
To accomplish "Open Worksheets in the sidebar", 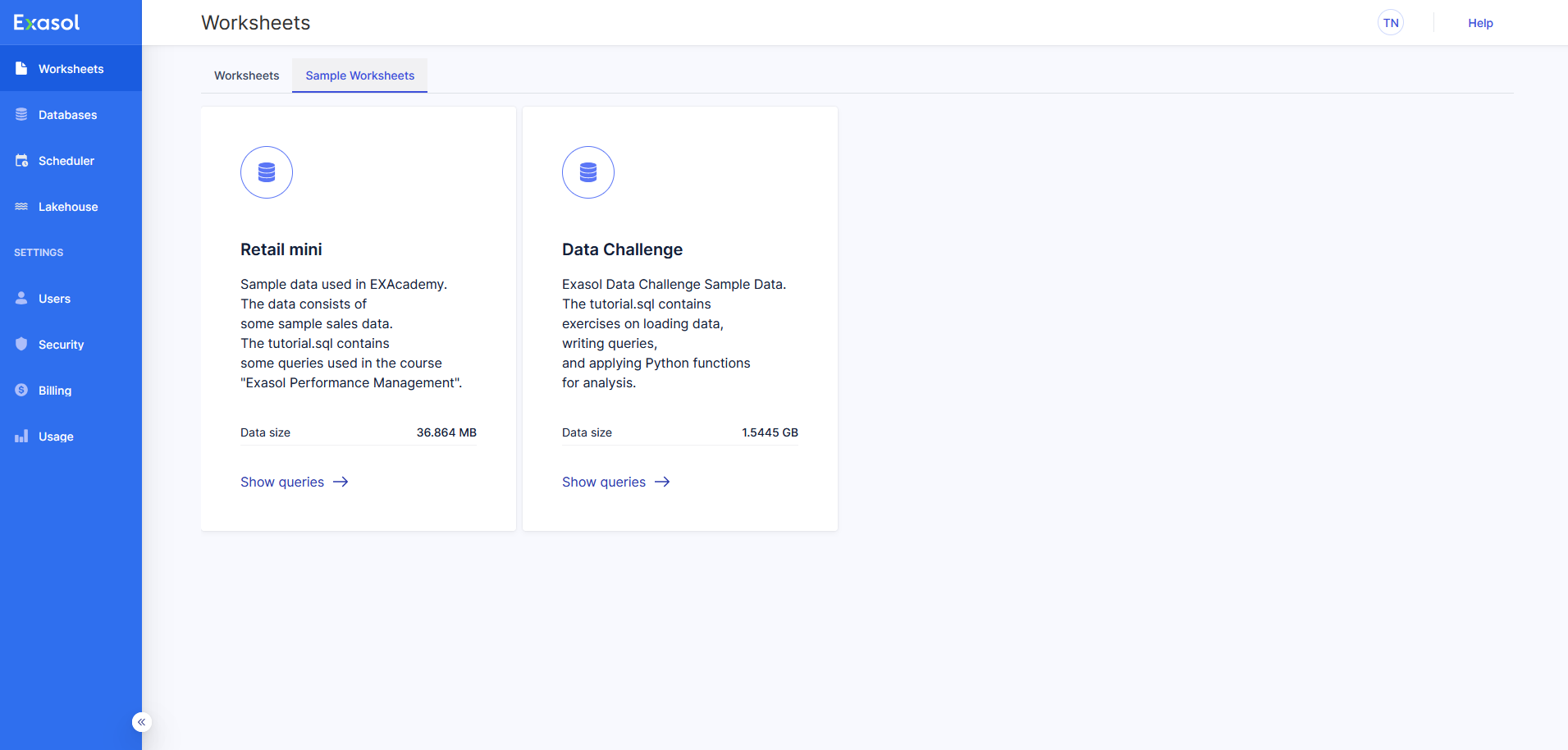I will [71, 69].
